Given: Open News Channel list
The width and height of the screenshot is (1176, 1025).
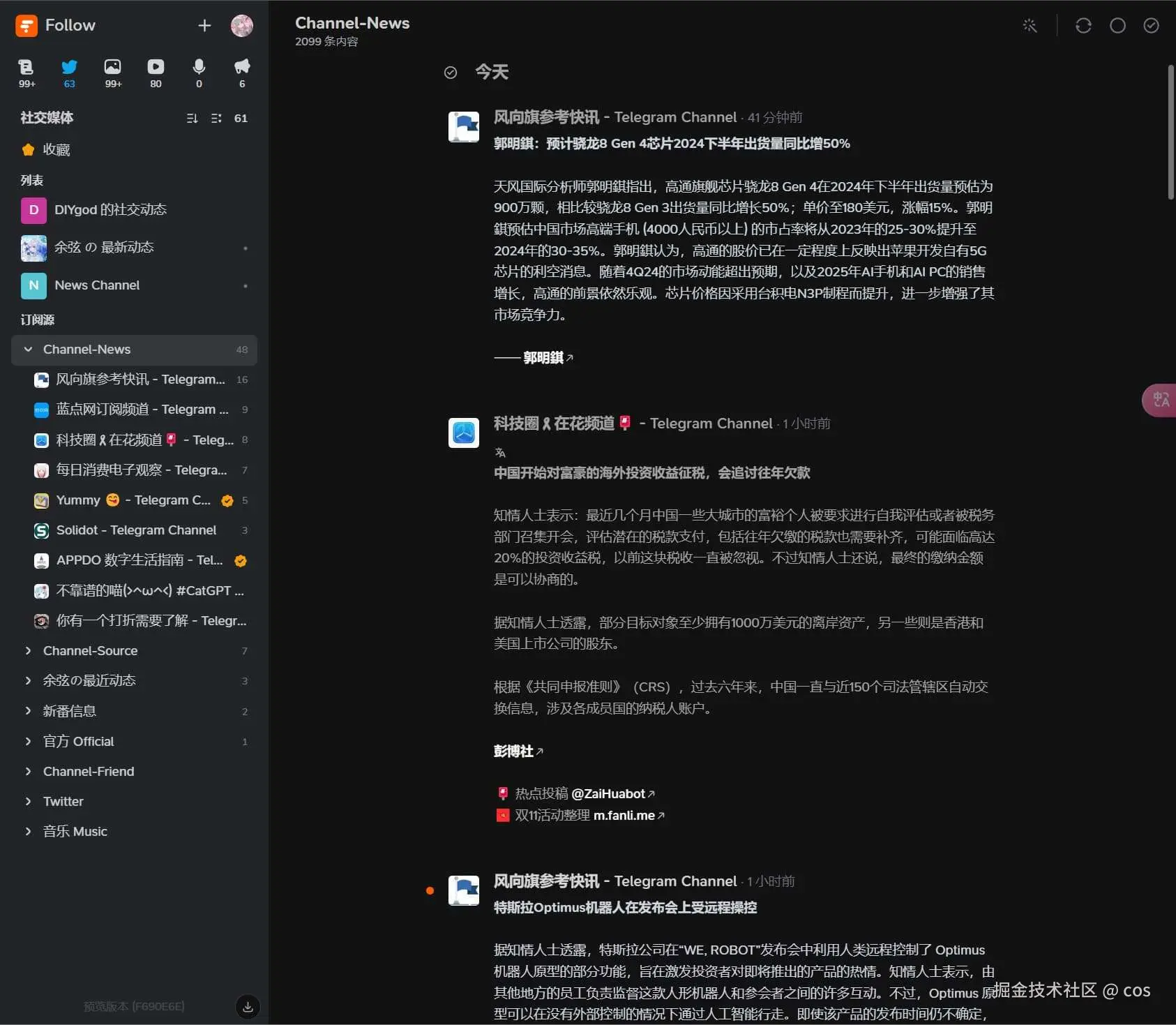Looking at the screenshot, I should pos(134,285).
